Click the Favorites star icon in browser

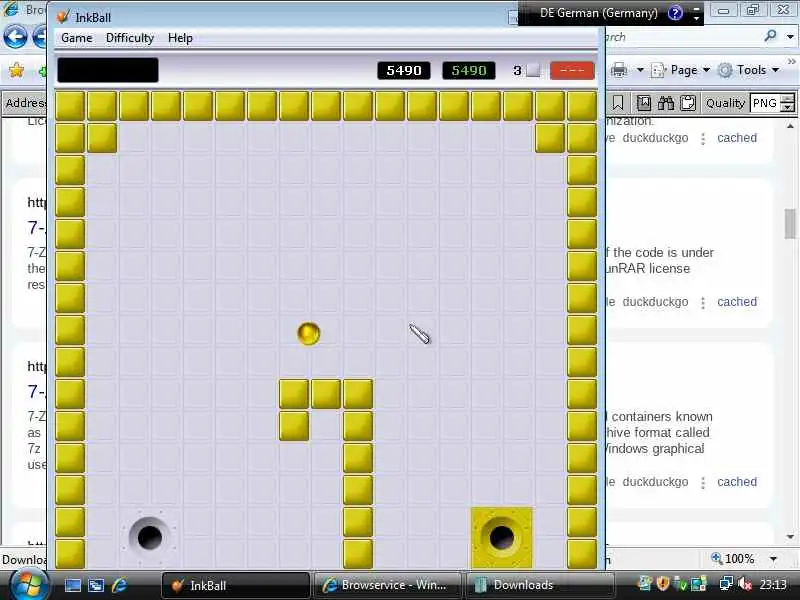pyautogui.click(x=16, y=70)
